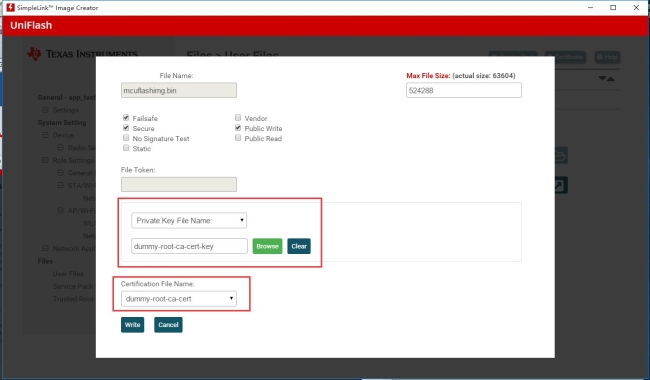Click the File Name field showing mcuflashimg.bin
Screen dimensions: 650x380
pyautogui.click(x=179, y=90)
